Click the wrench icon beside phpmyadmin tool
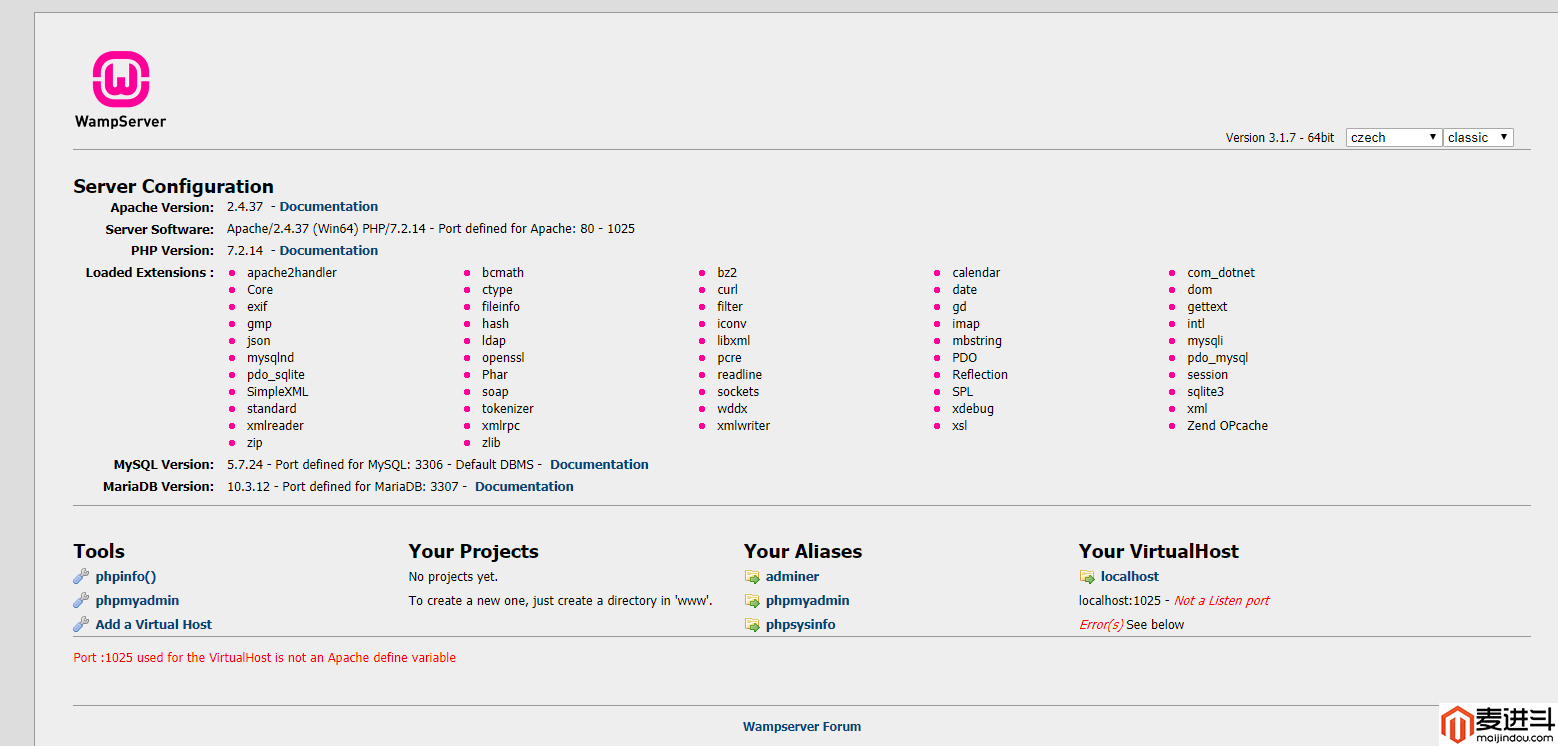 pos(81,600)
